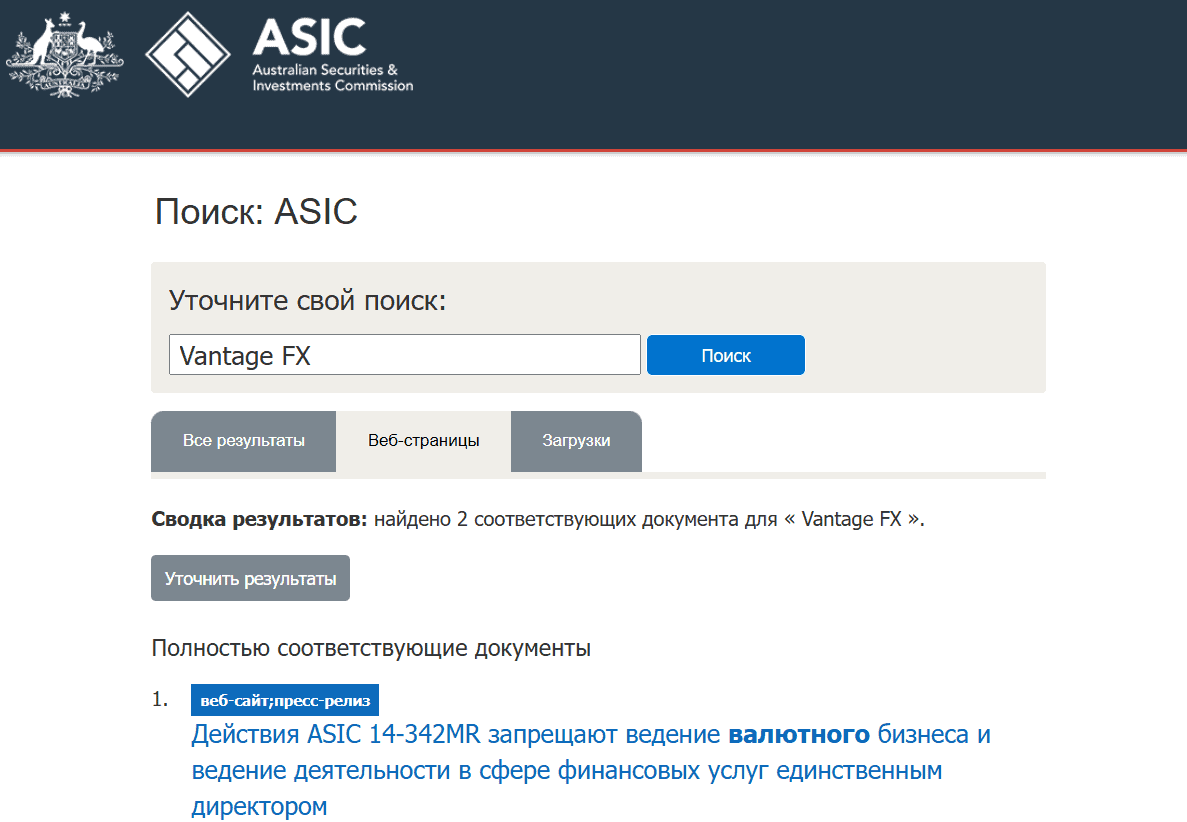Image resolution: width=1187 pixels, height=822 pixels.
Task: Click the ASIC diamond logo icon
Action: coord(189,54)
